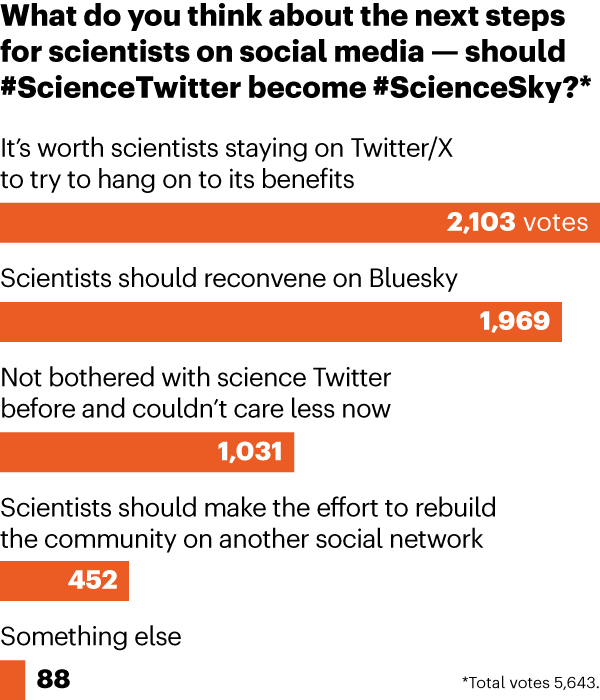Click the 1,031 vote count

point(250,452)
